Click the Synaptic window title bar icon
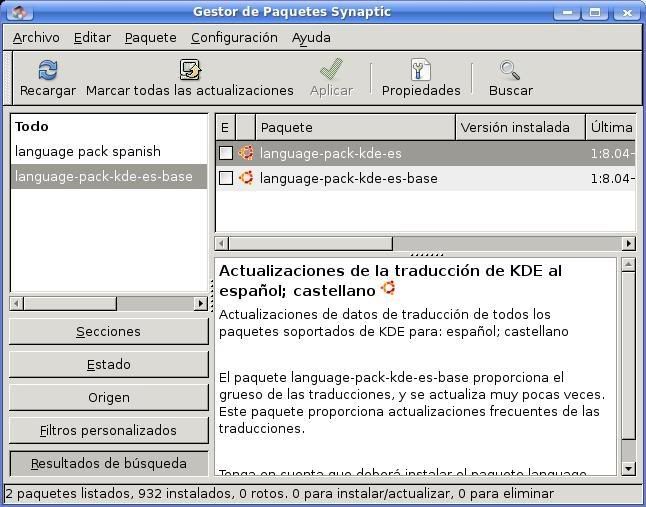Image resolution: width=646 pixels, height=507 pixels. 19,12
